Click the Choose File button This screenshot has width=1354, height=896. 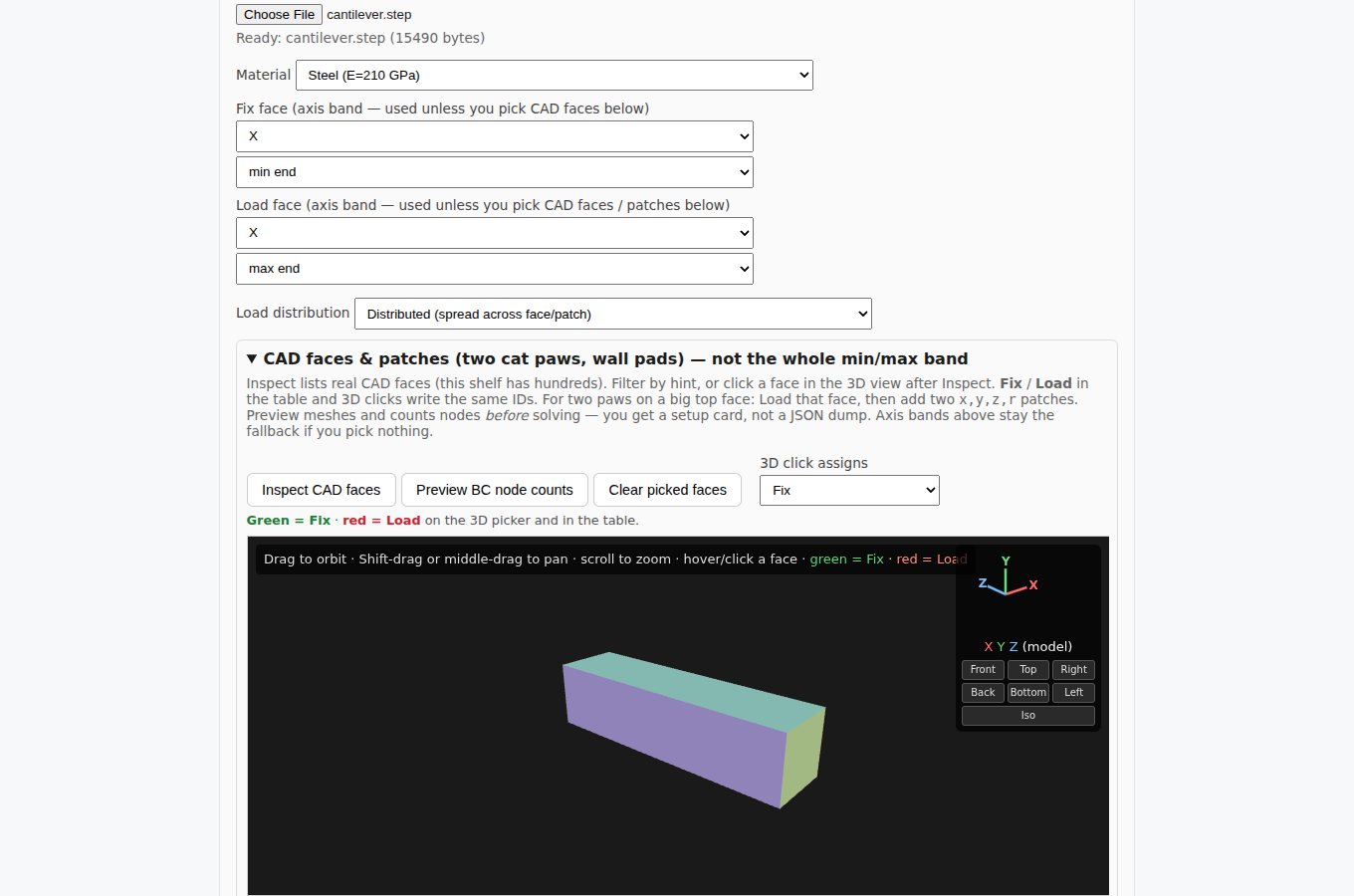[279, 14]
